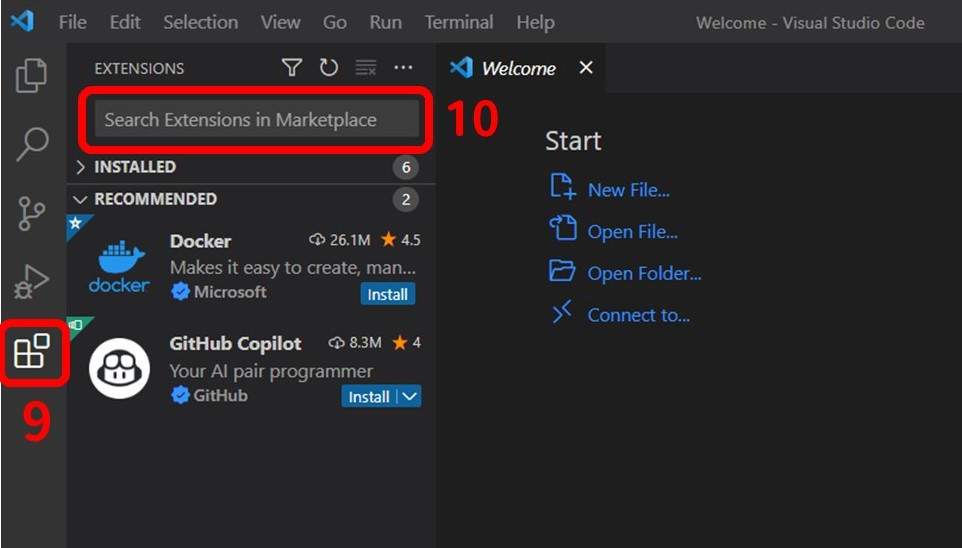Click the New File... link
Screen dimensions: 962x548
point(628,190)
